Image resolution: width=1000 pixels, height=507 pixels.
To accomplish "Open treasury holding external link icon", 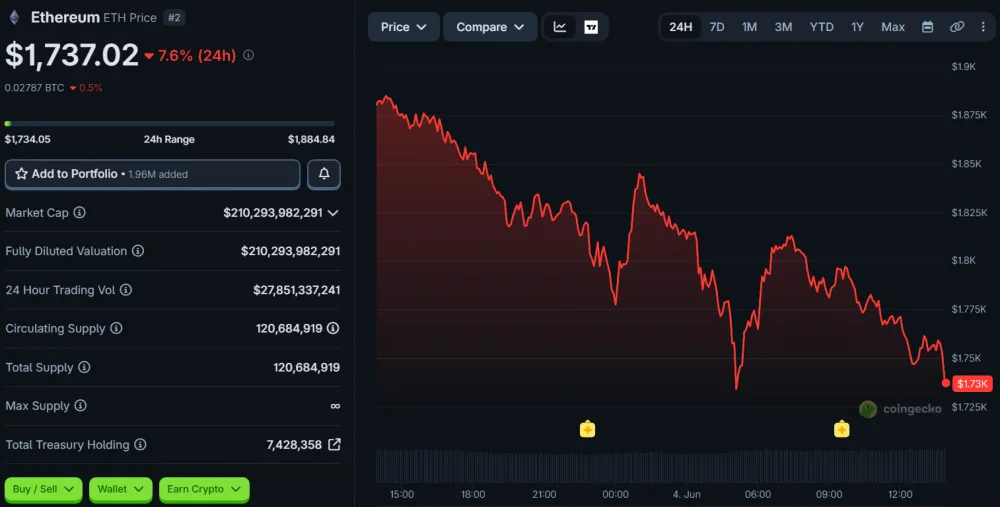I will pos(334,444).
